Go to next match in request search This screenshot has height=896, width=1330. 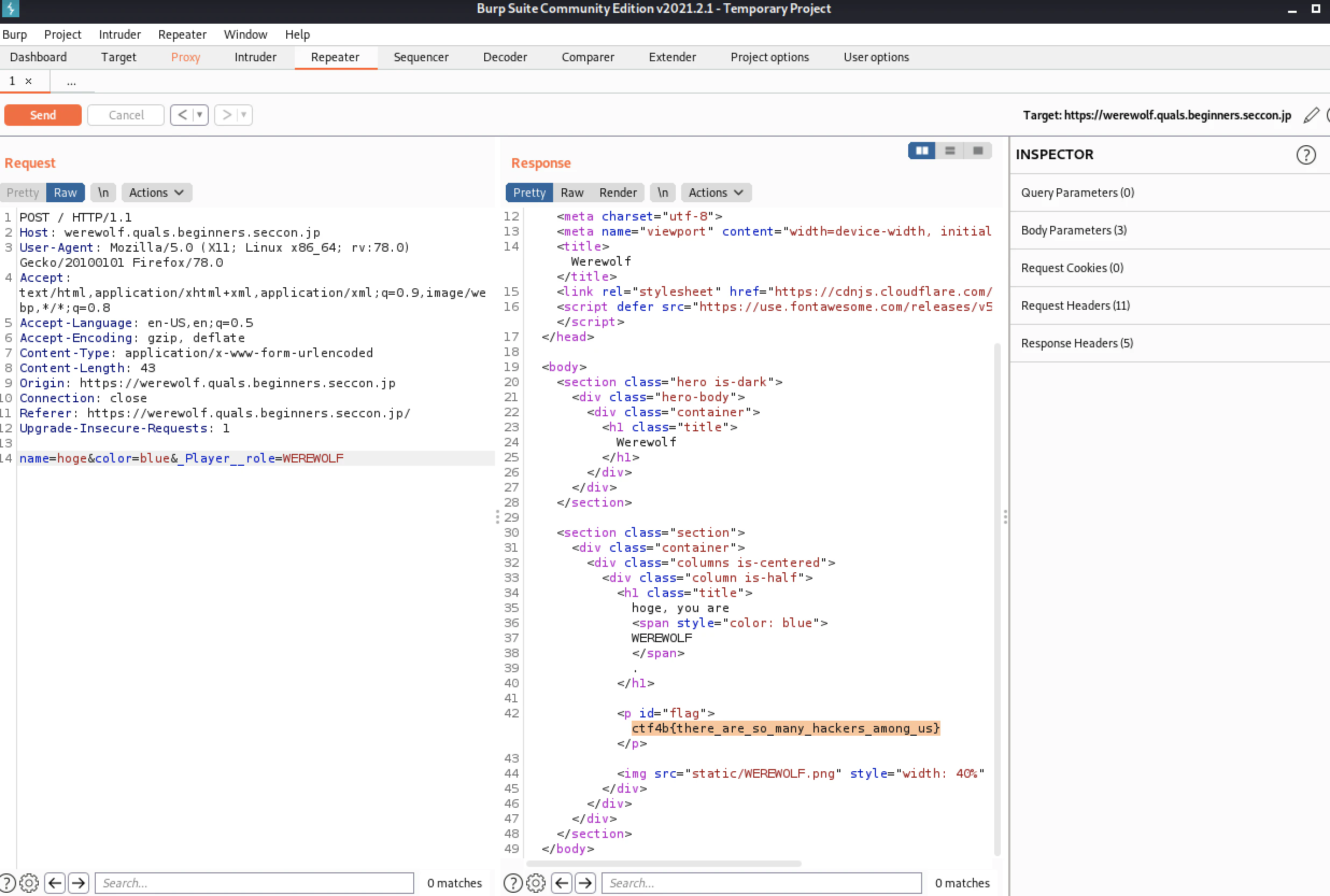click(79, 883)
